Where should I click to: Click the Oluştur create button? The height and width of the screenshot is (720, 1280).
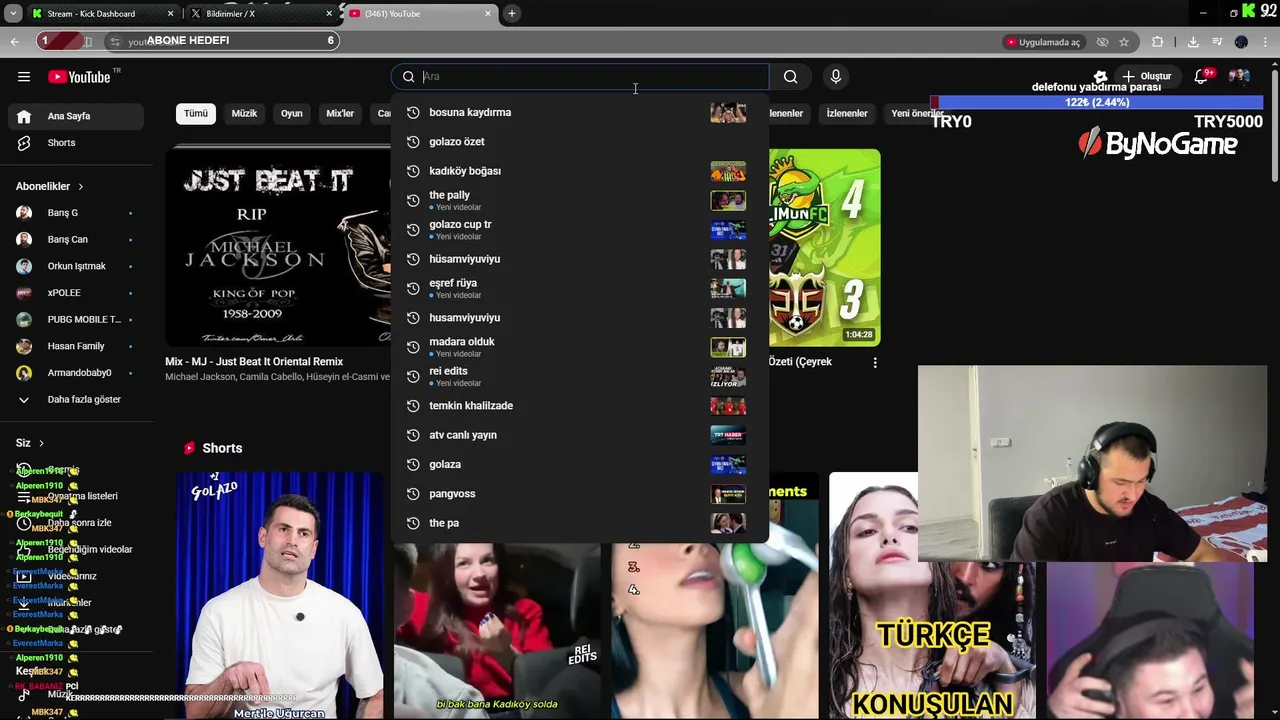pos(1146,77)
